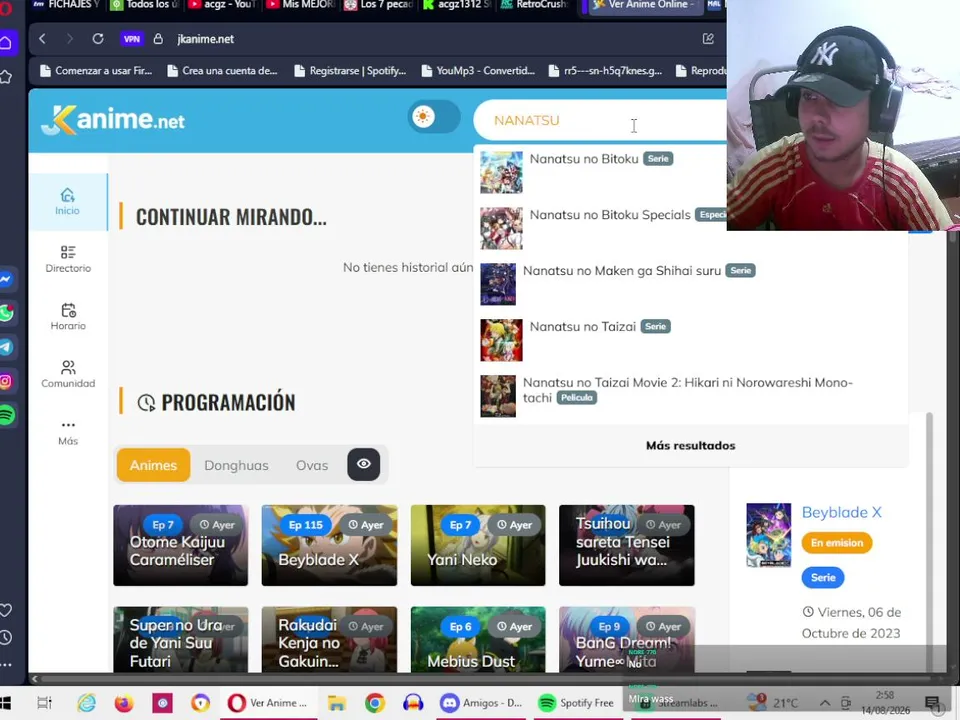Select the Ovas tab

click(312, 465)
